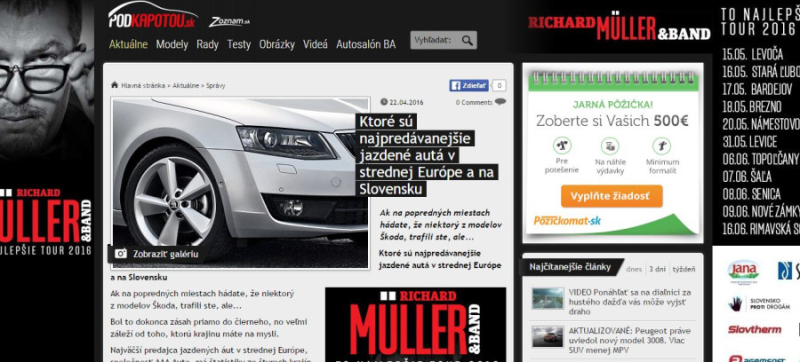Click the Minimum formalít icon
The width and height of the screenshot is (800, 362).
point(662,146)
